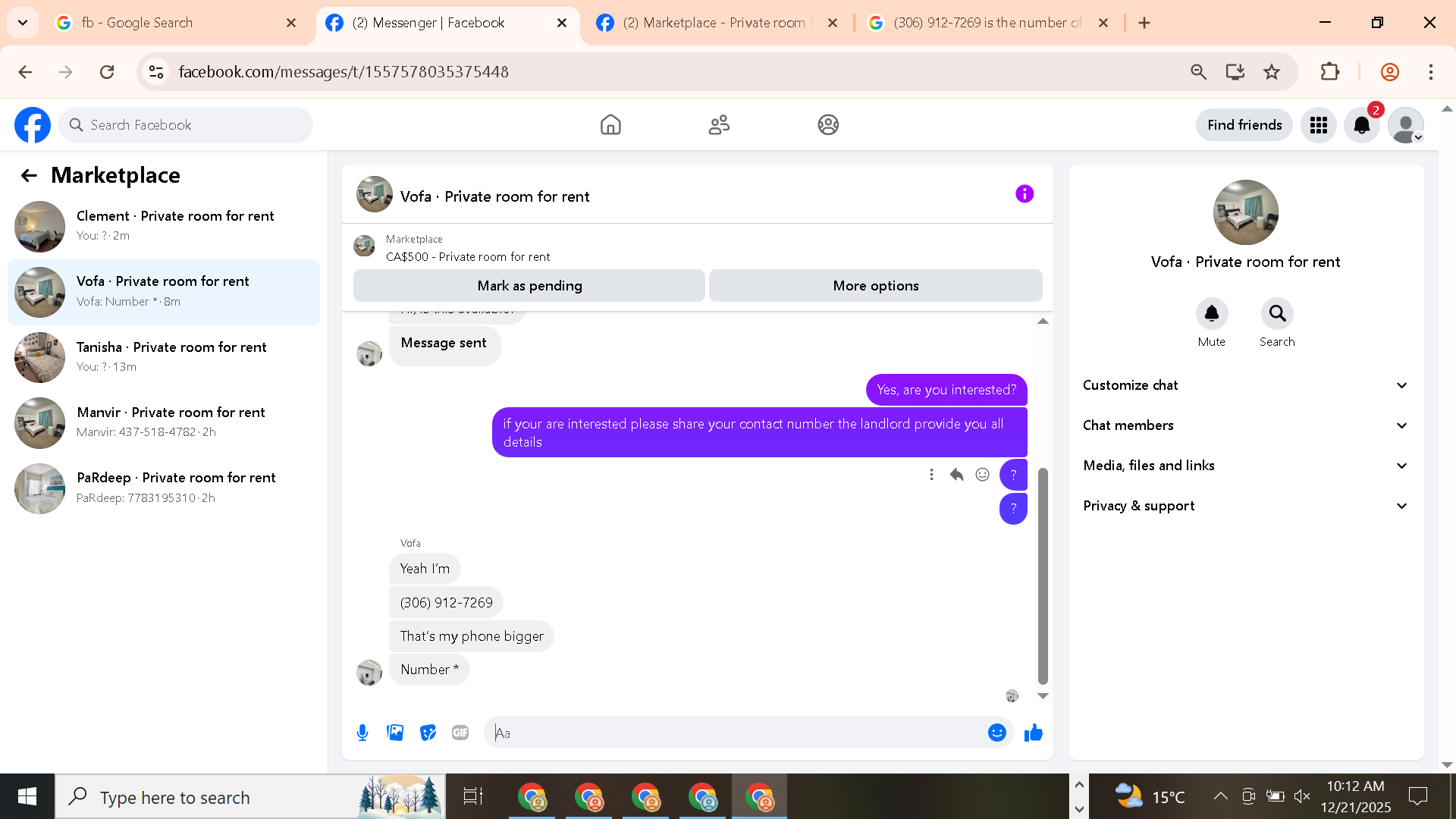Image resolution: width=1456 pixels, height=819 pixels.
Task: Show hidden system tray icons
Action: point(1220,796)
